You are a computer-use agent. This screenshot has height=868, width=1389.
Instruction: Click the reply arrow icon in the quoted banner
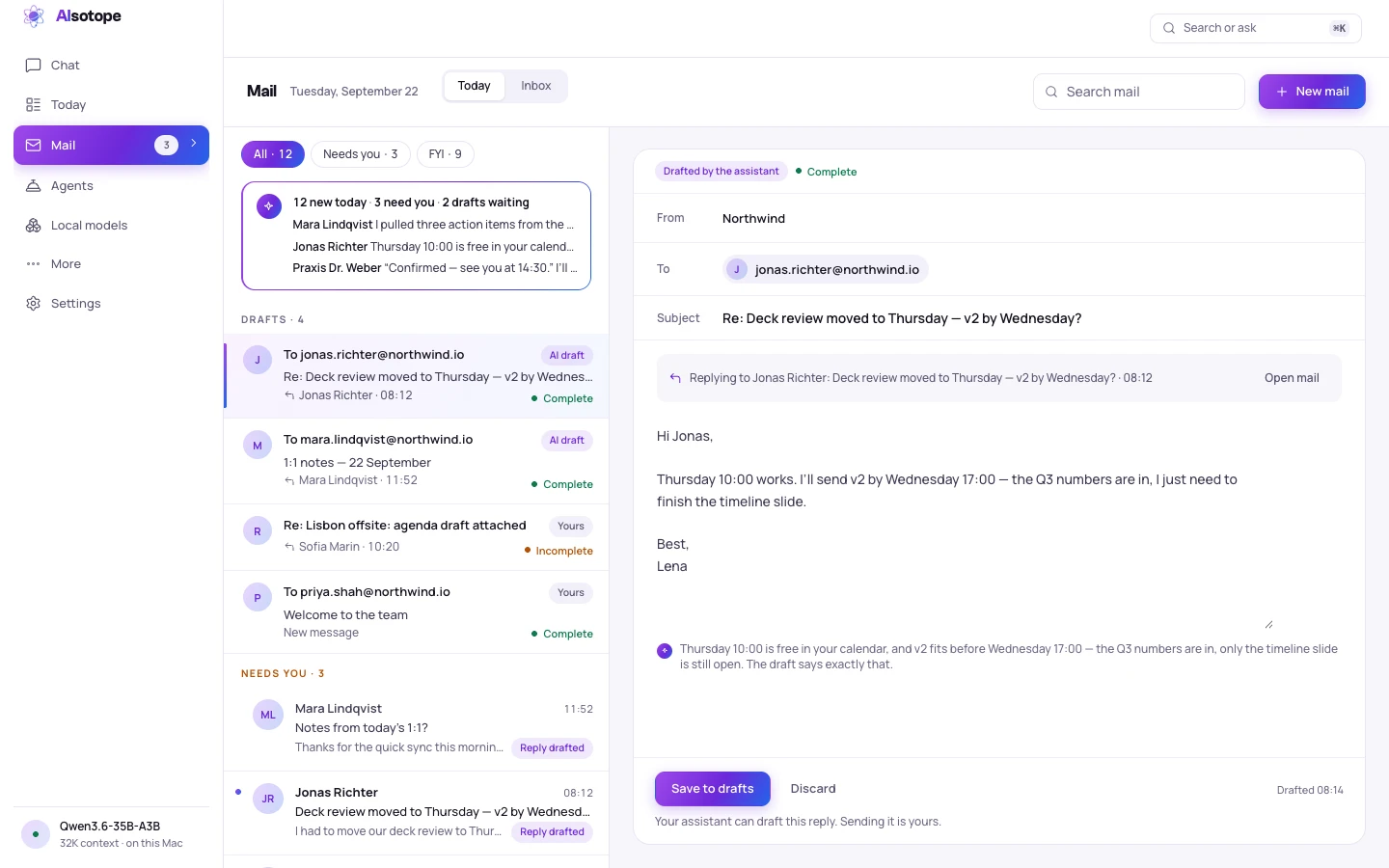click(675, 378)
